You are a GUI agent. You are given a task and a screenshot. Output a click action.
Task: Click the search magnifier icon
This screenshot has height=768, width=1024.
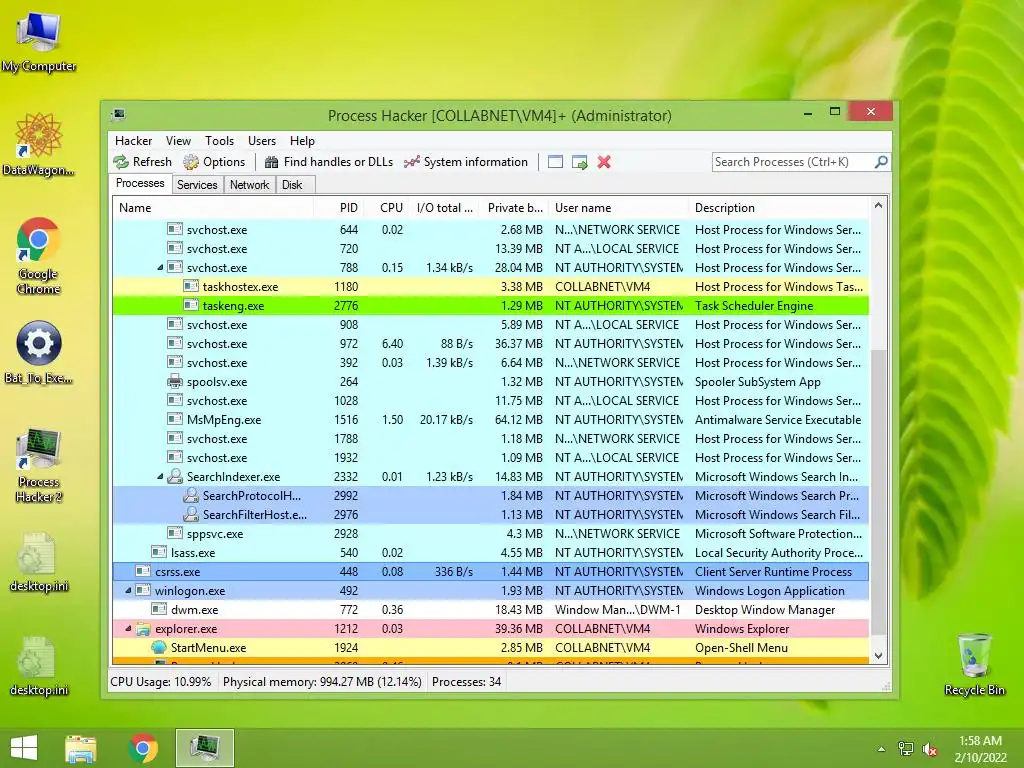(x=881, y=161)
